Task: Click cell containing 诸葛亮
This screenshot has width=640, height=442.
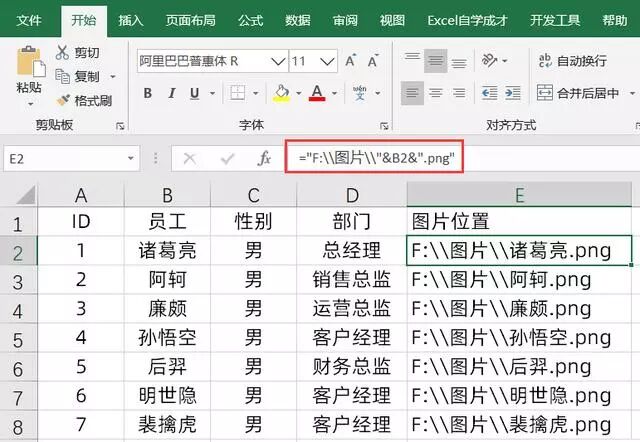Action: [167, 250]
